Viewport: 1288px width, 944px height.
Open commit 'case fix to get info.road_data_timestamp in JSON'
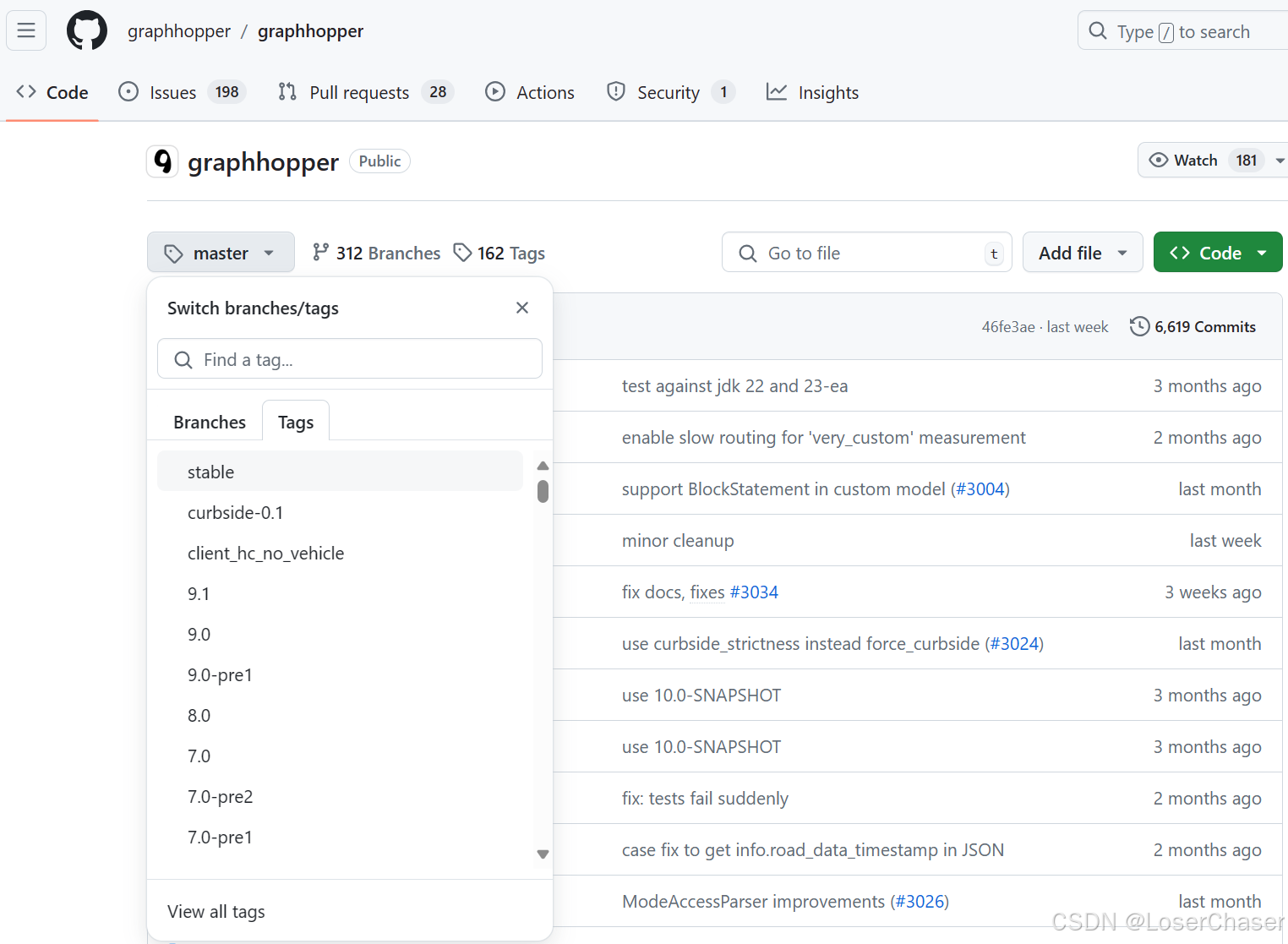point(813,850)
